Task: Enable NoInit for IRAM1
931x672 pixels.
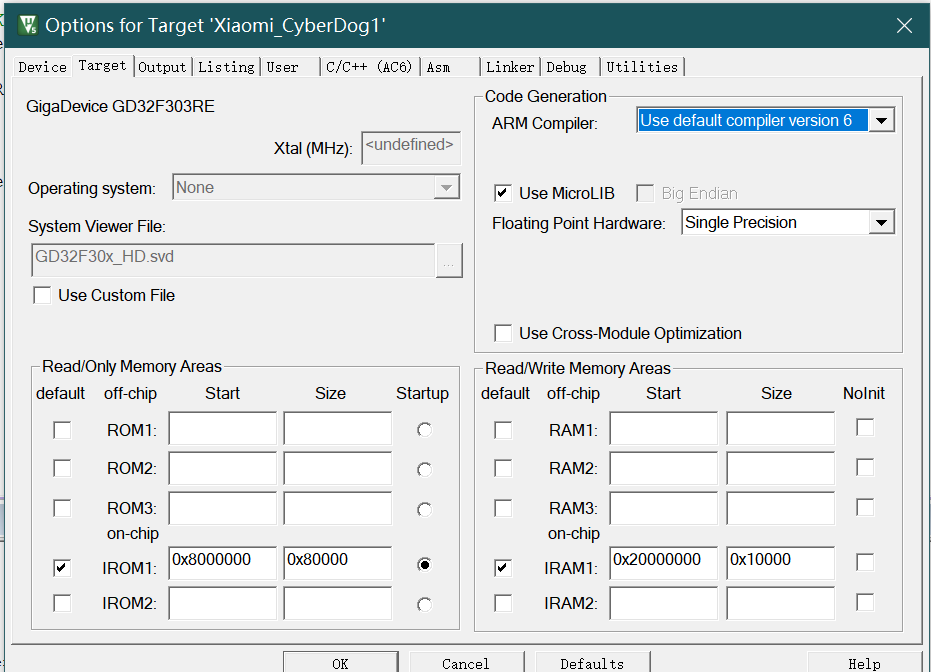Action: (x=865, y=562)
